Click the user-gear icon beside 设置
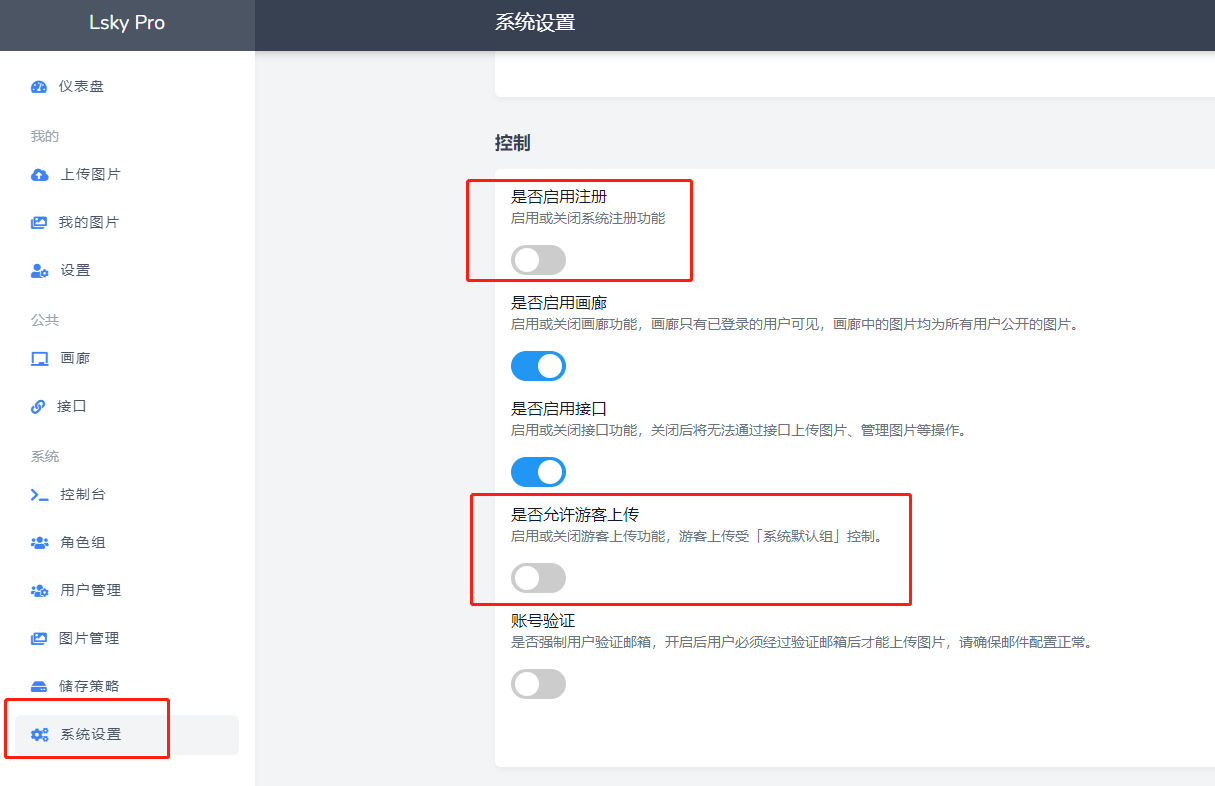 coord(39,271)
